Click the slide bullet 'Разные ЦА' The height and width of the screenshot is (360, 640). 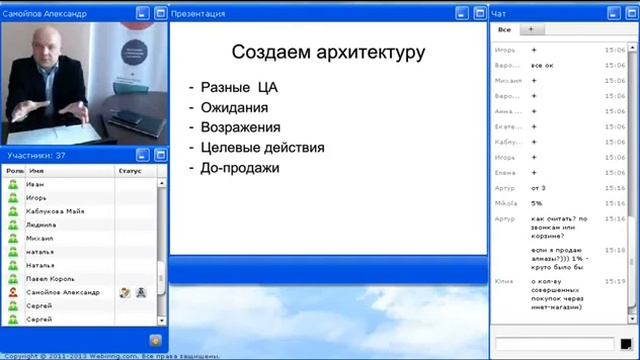[239, 87]
